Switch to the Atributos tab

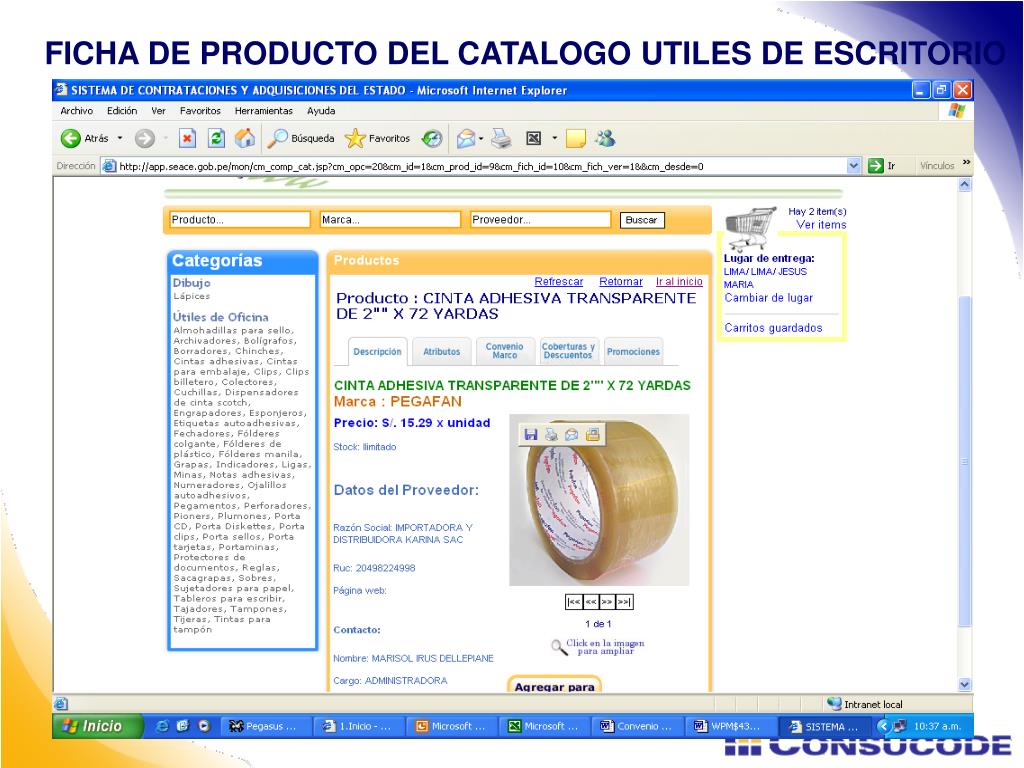[441, 351]
